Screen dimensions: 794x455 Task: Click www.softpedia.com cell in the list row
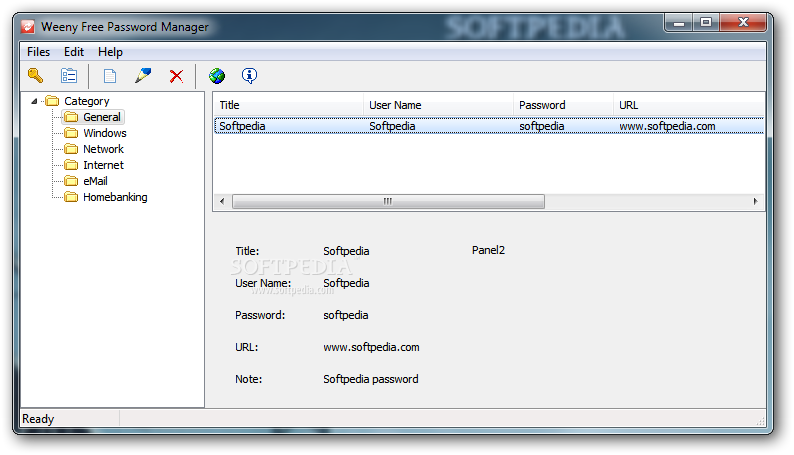pos(667,126)
